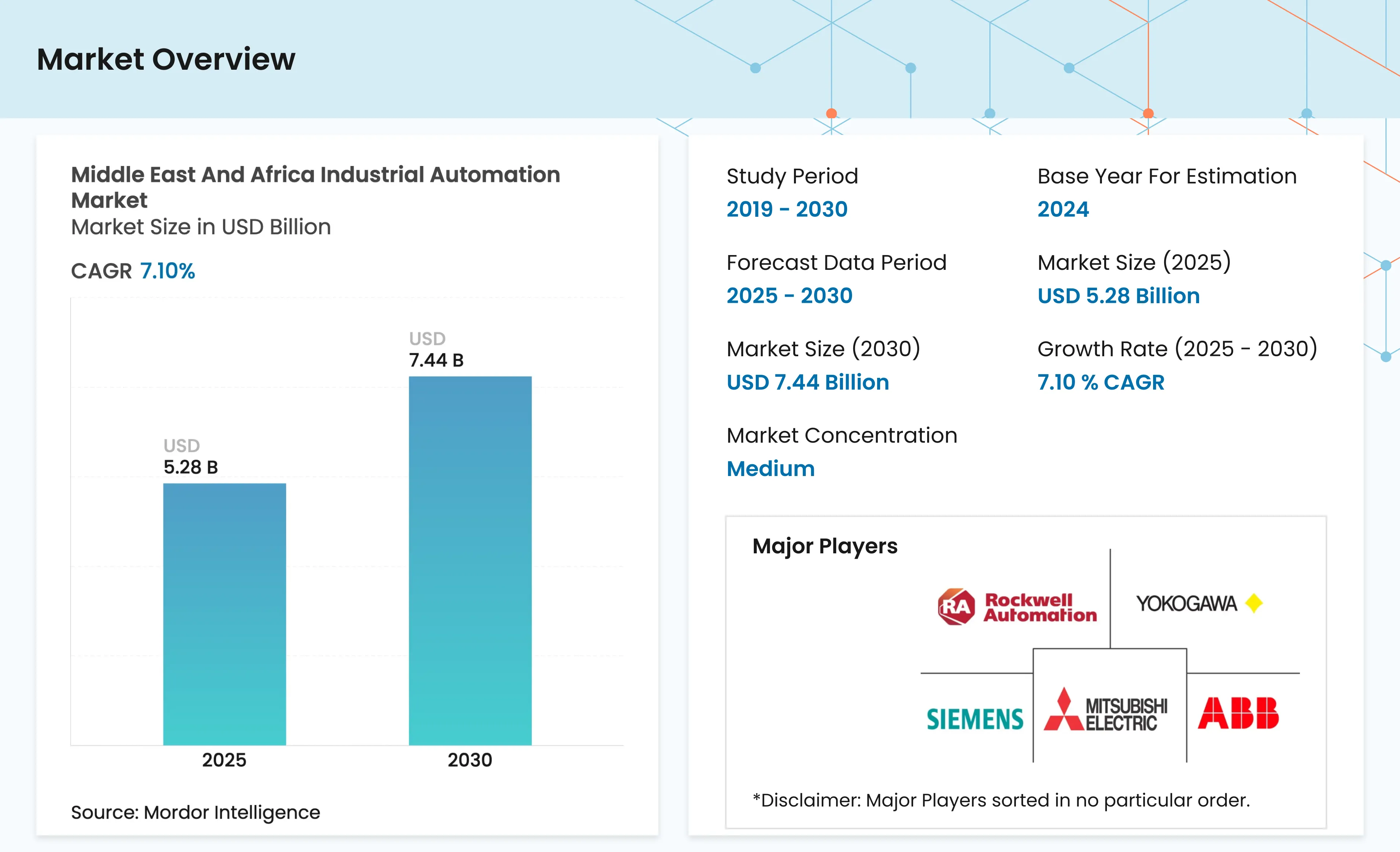1400x852 pixels.
Task: Click the USD 7.44 Billion value
Action: pyautogui.click(x=808, y=382)
